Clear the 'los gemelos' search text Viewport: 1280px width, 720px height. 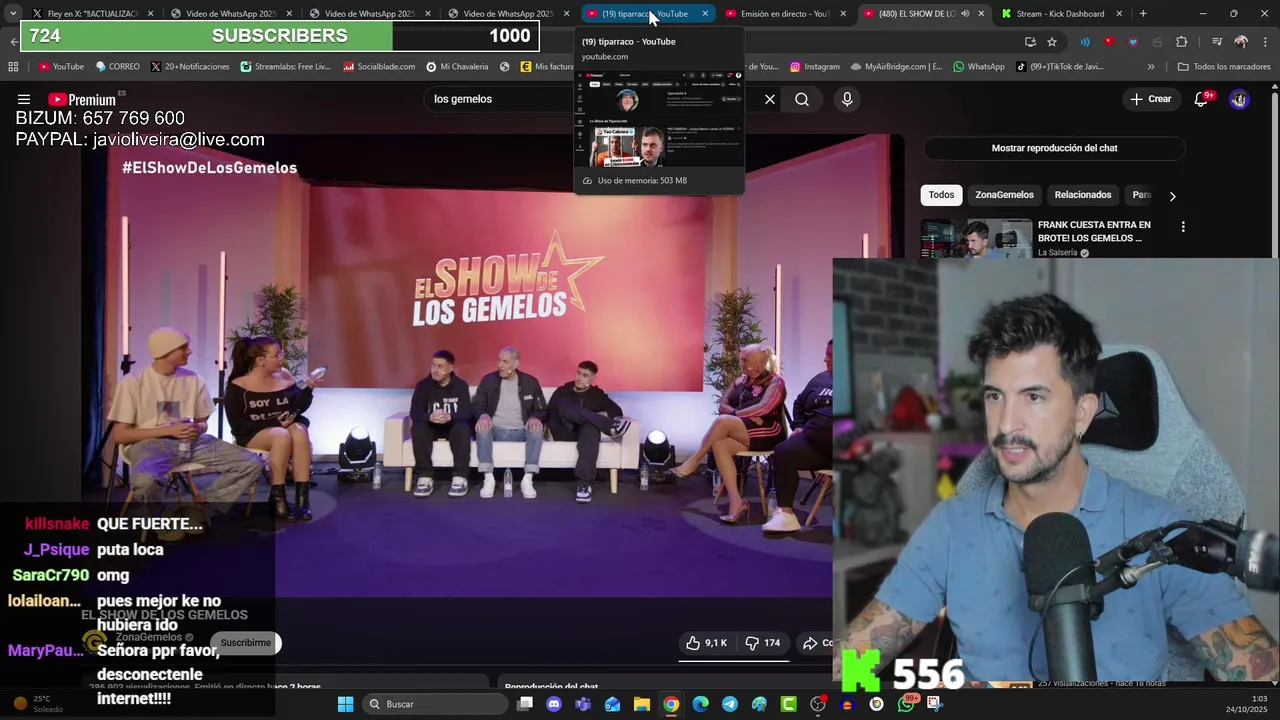(x=770, y=99)
